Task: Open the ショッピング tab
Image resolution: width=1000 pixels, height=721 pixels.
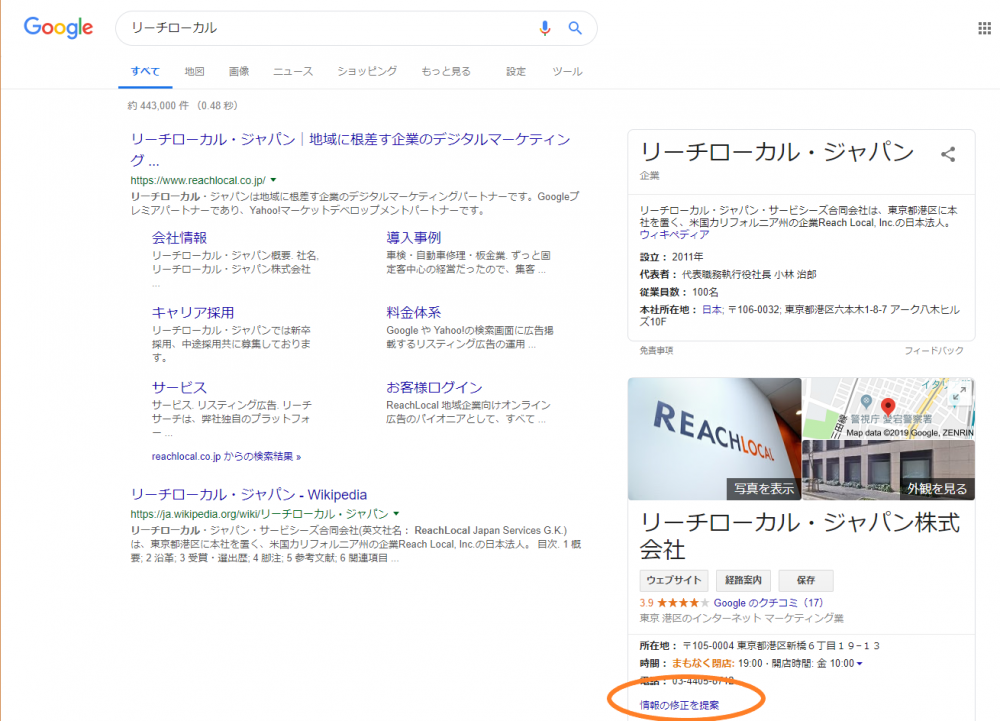Action: click(367, 71)
